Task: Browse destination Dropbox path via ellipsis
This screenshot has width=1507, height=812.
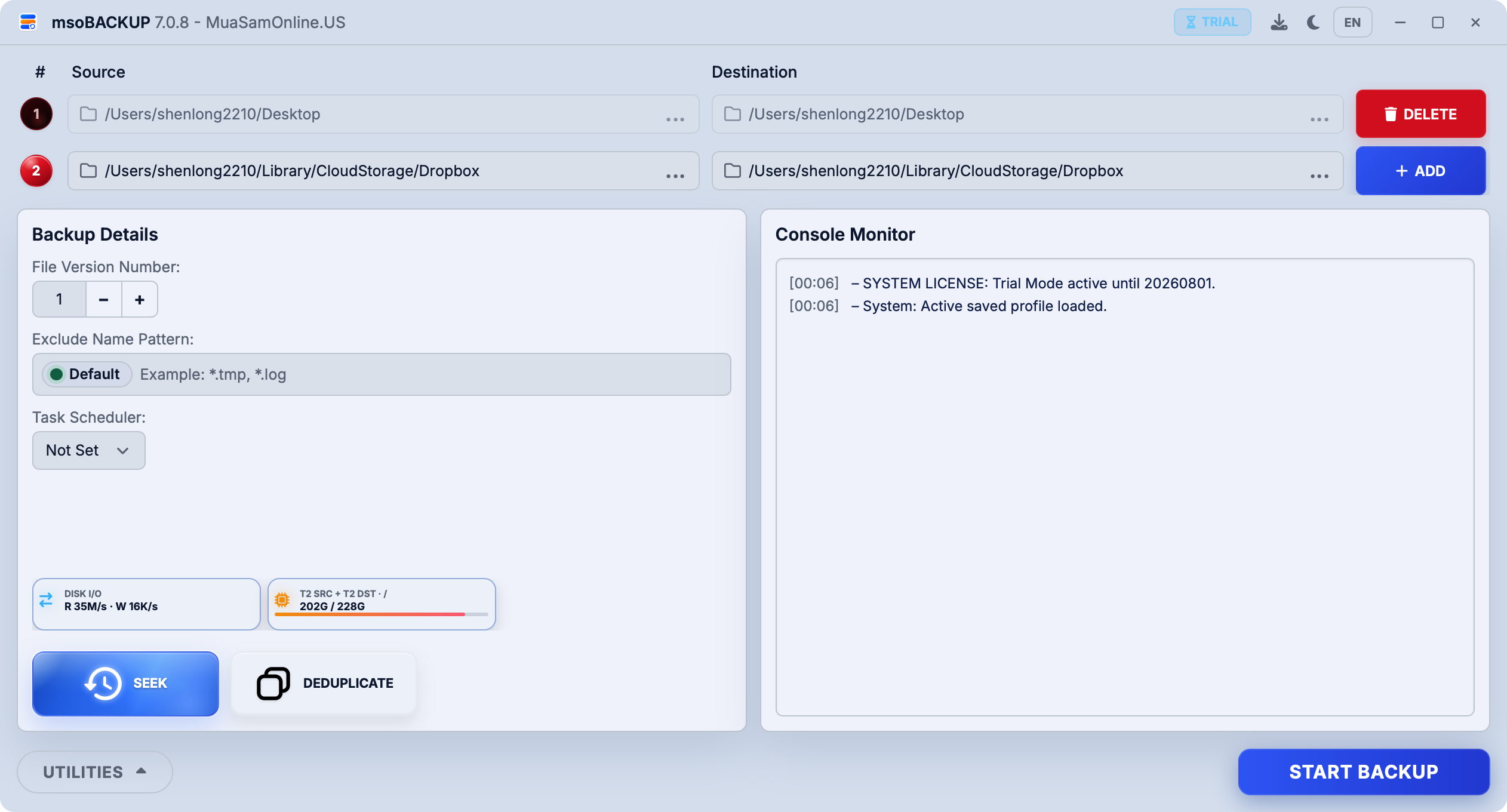Action: point(1320,176)
